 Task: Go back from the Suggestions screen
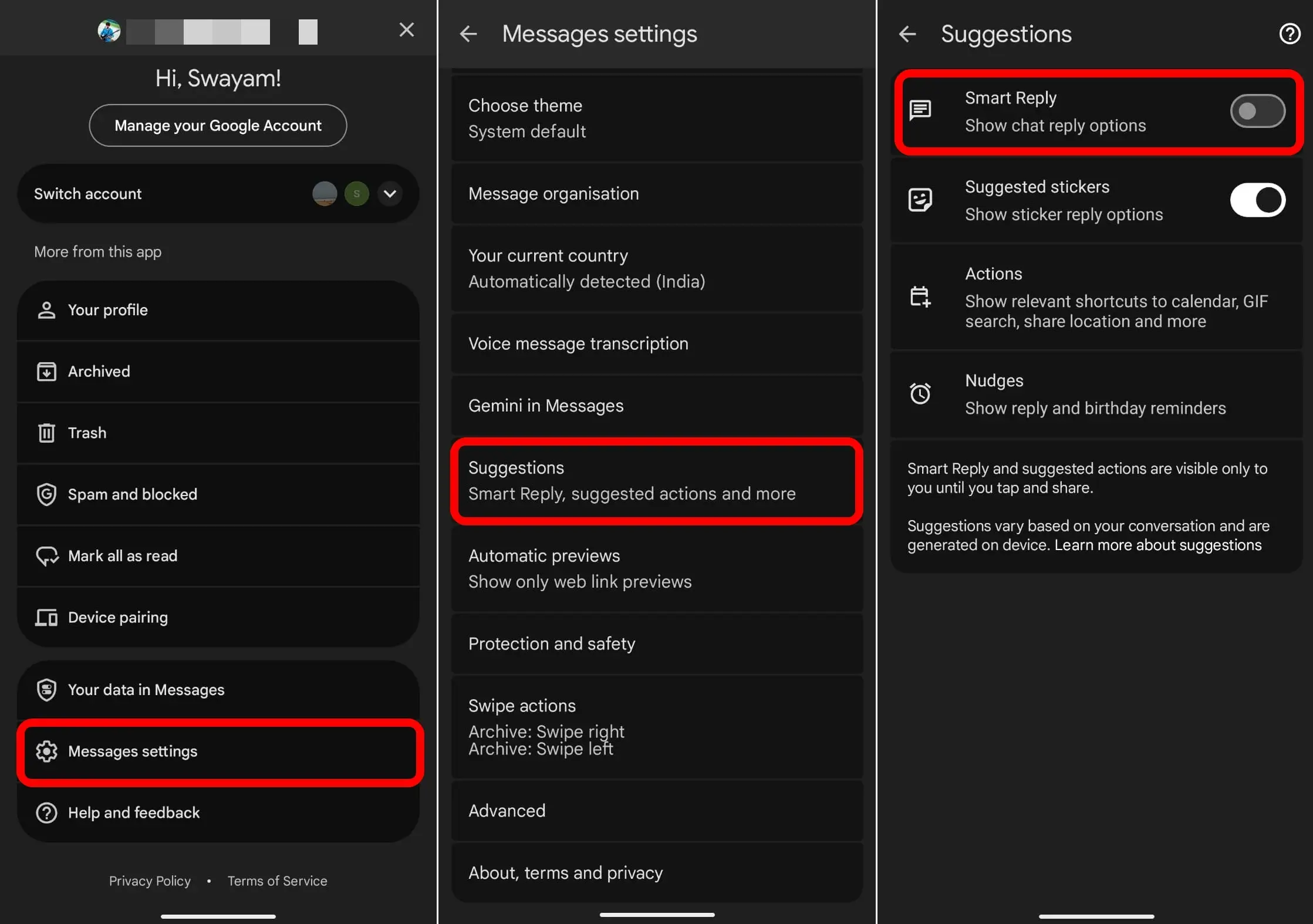point(907,33)
